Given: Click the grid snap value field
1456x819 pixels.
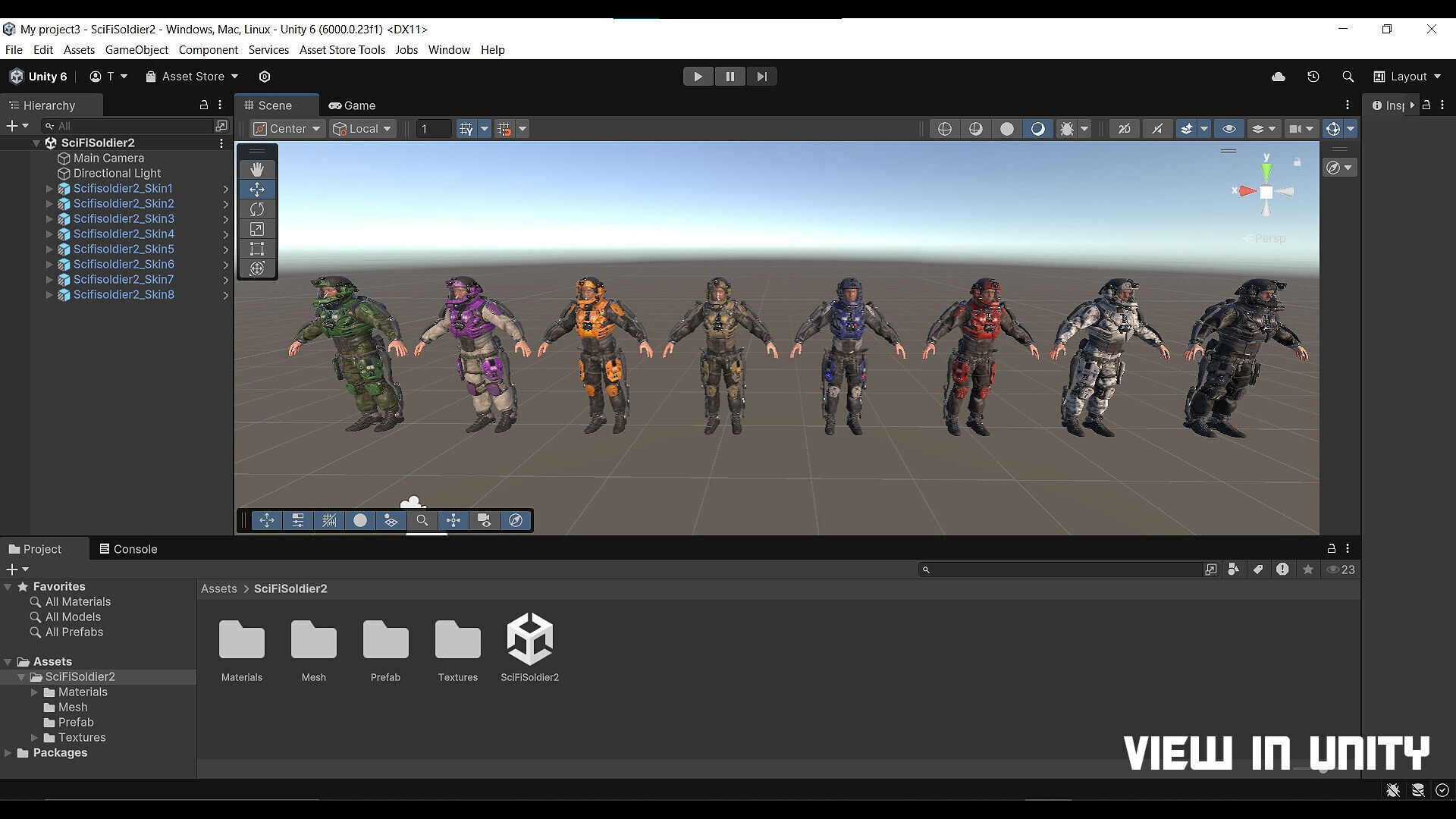Looking at the screenshot, I should pyautogui.click(x=434, y=129).
